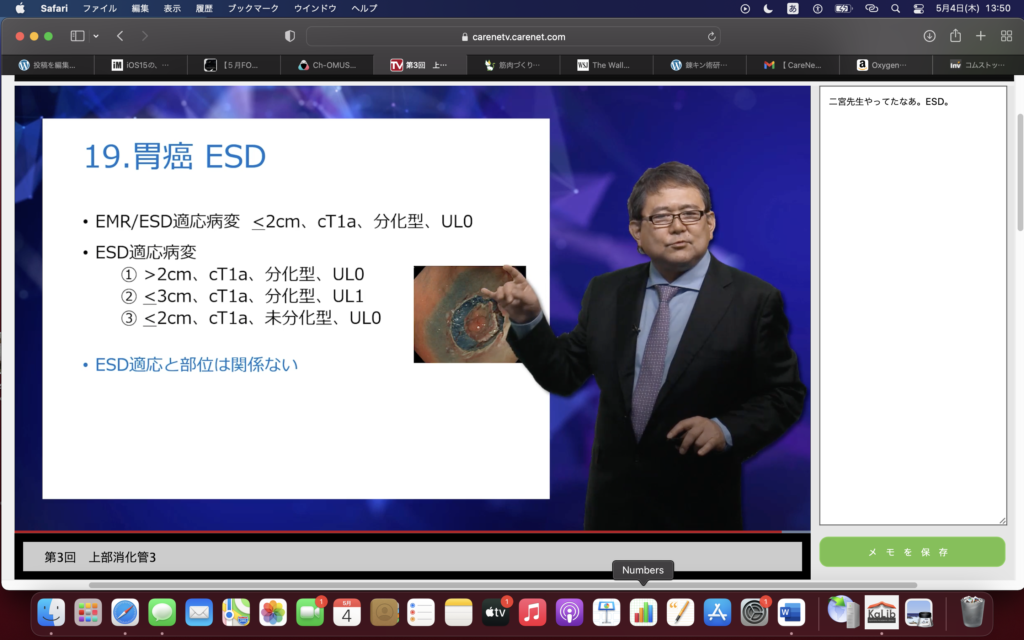This screenshot has height=640, width=1024.
Task: Switch to the "The Wall..." WSJ tab
Action: 610,65
